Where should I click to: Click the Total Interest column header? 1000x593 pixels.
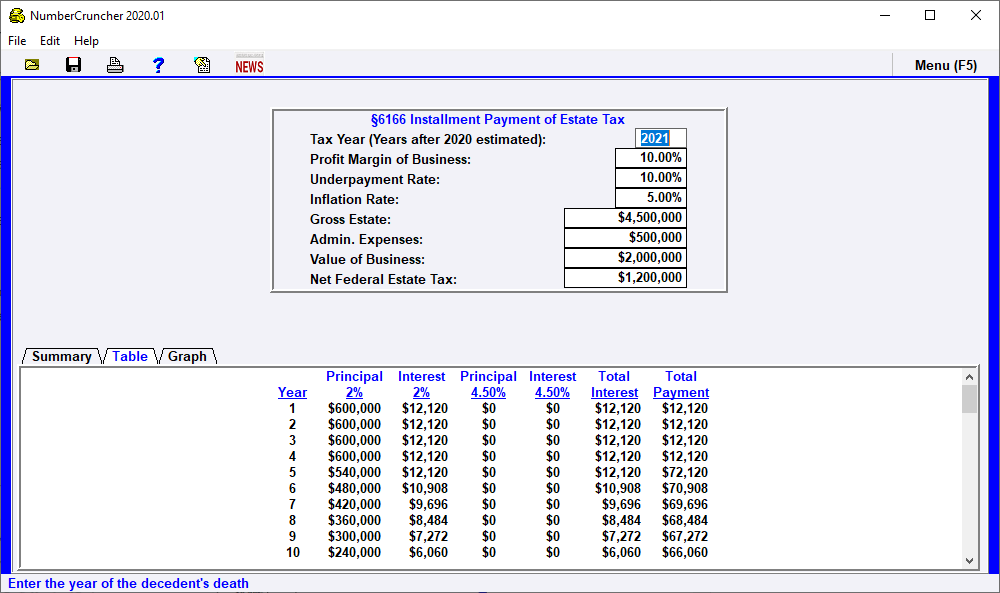(614, 384)
